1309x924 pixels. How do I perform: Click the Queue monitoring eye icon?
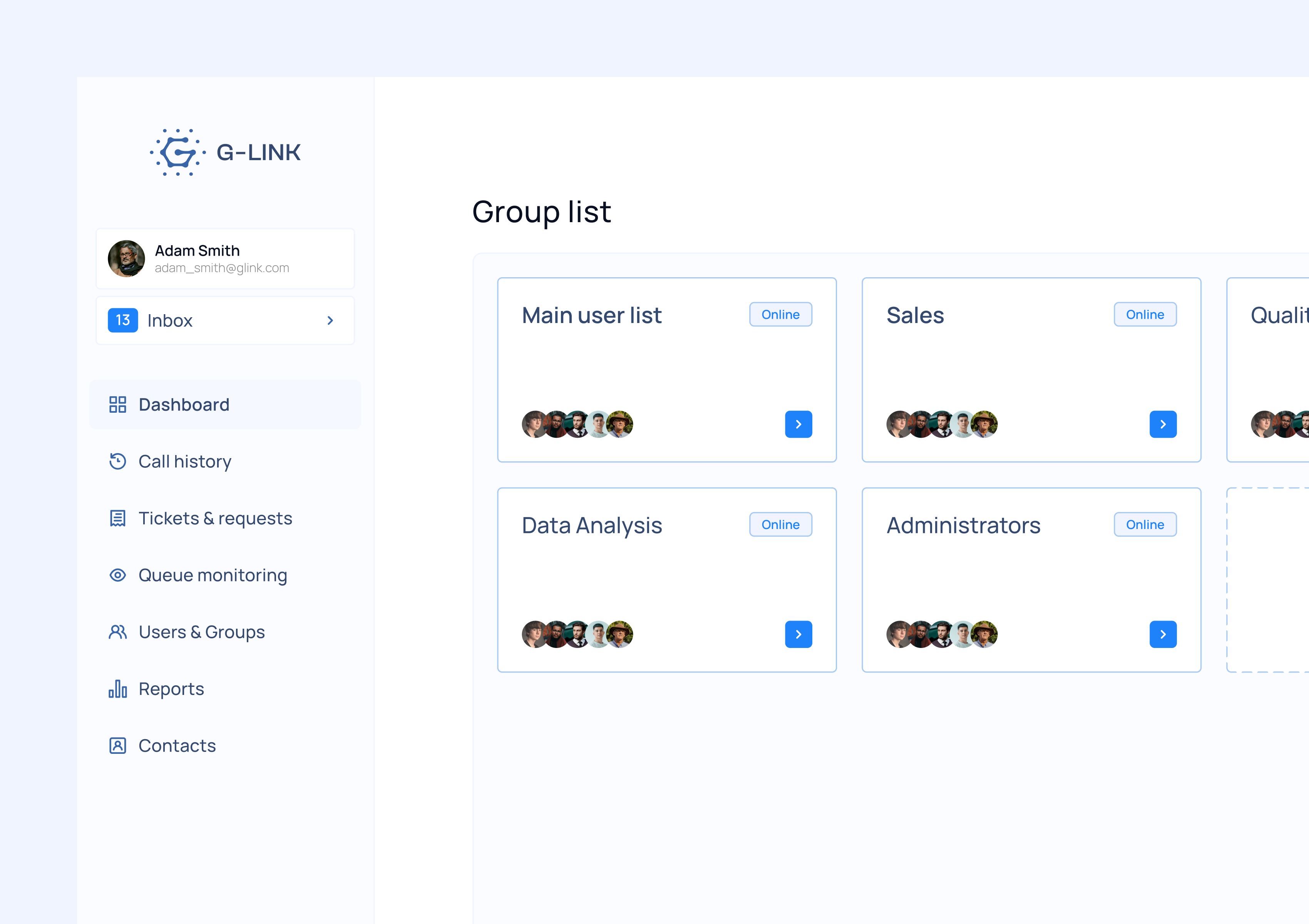(117, 574)
